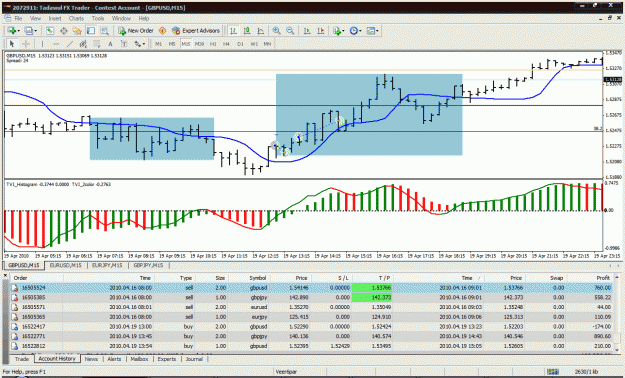Open the Alerts terminal tab
Viewport: 625px width, 378px height.
(x=114, y=359)
